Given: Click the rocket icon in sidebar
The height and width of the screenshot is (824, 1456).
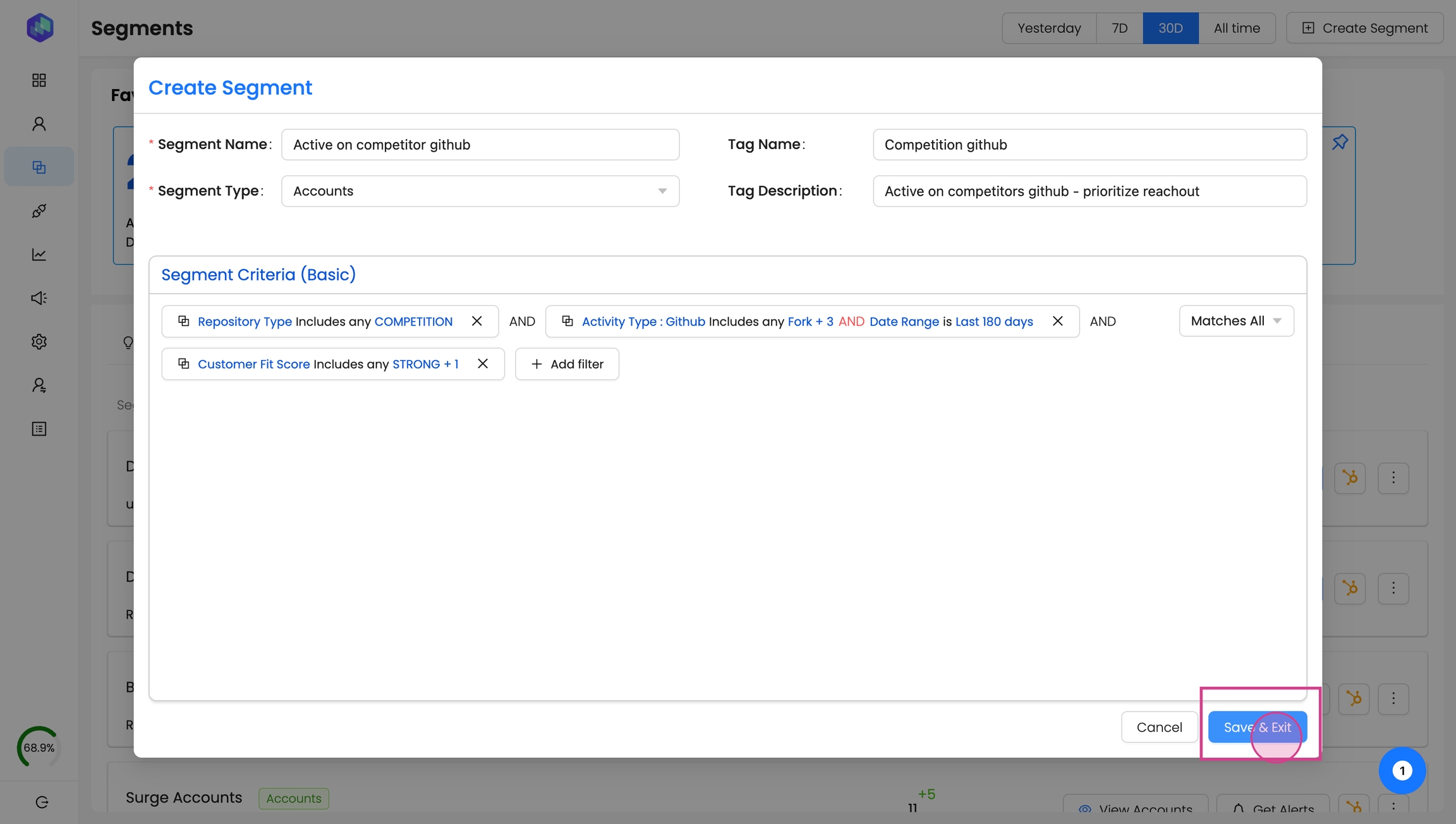Looking at the screenshot, I should [39, 211].
